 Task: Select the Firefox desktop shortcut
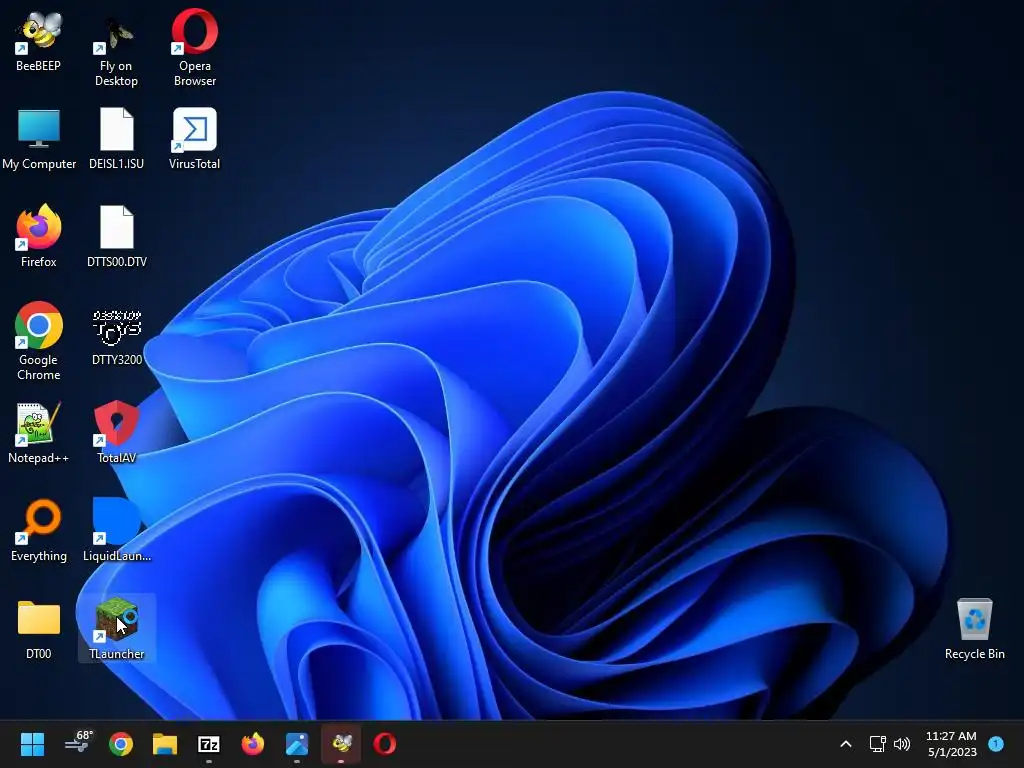coord(39,236)
